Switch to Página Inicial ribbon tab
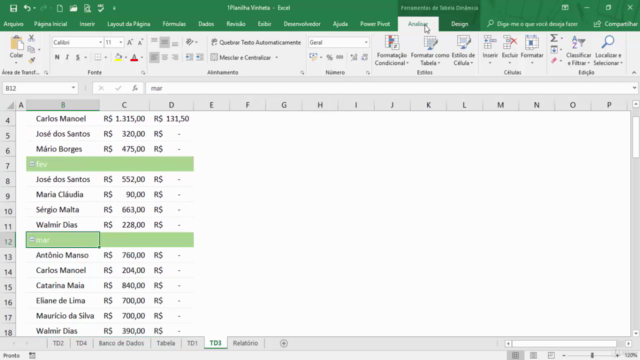The image size is (640, 360). point(51,24)
